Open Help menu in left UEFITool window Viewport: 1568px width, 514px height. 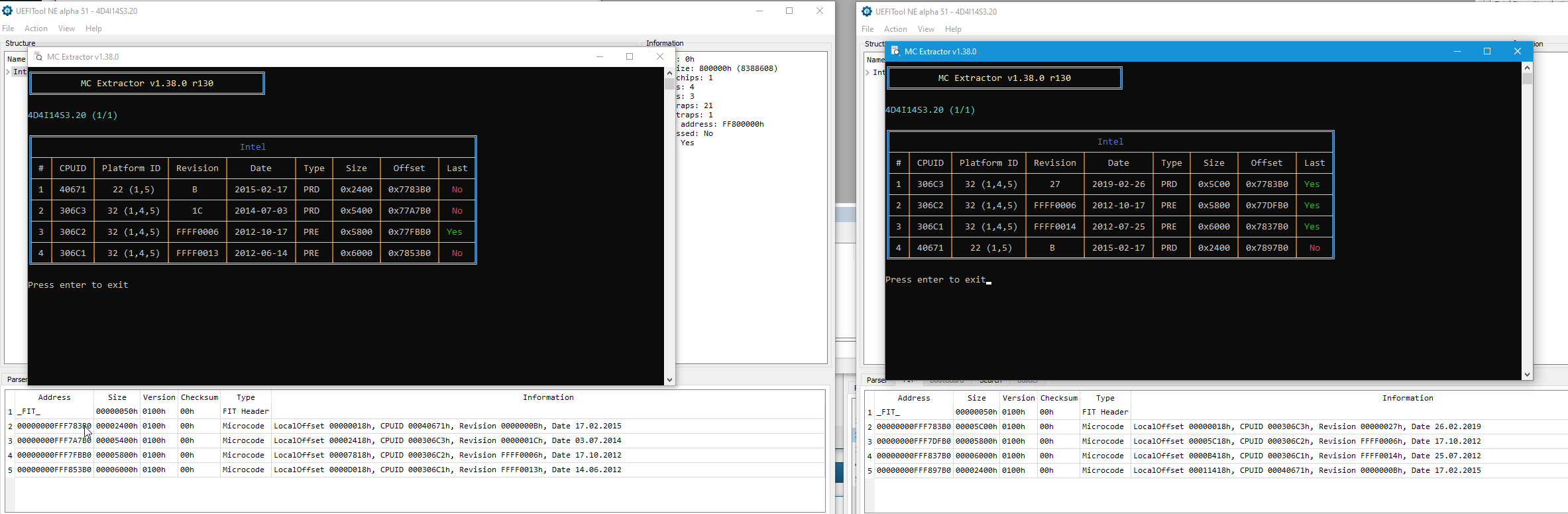click(93, 29)
